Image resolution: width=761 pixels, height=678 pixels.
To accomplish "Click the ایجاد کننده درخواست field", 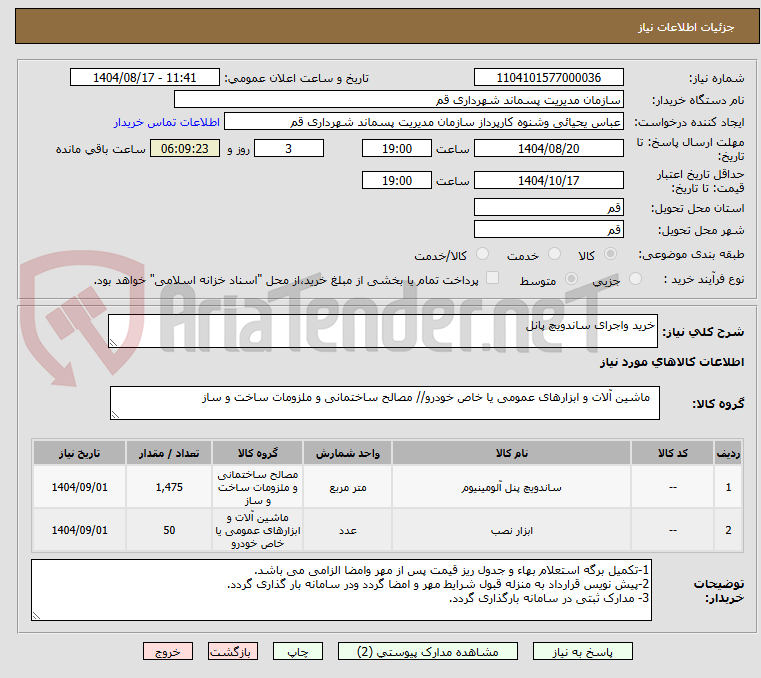I will pyautogui.click(x=423, y=122).
